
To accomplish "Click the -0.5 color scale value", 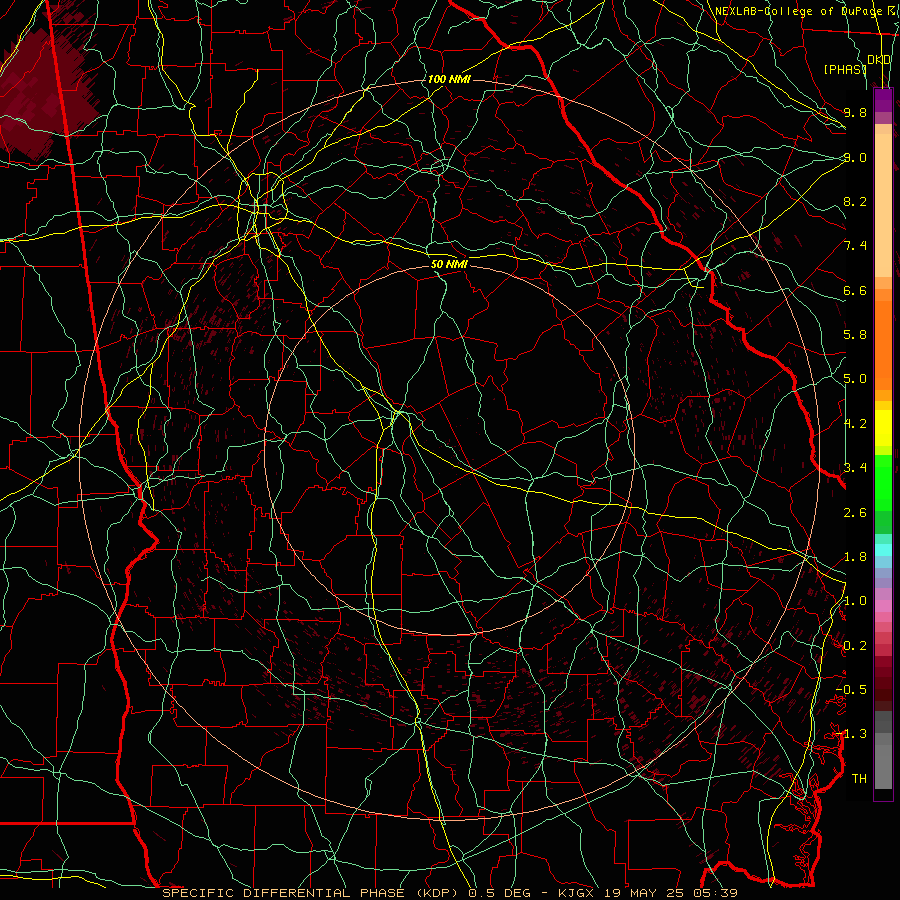I will [x=851, y=690].
